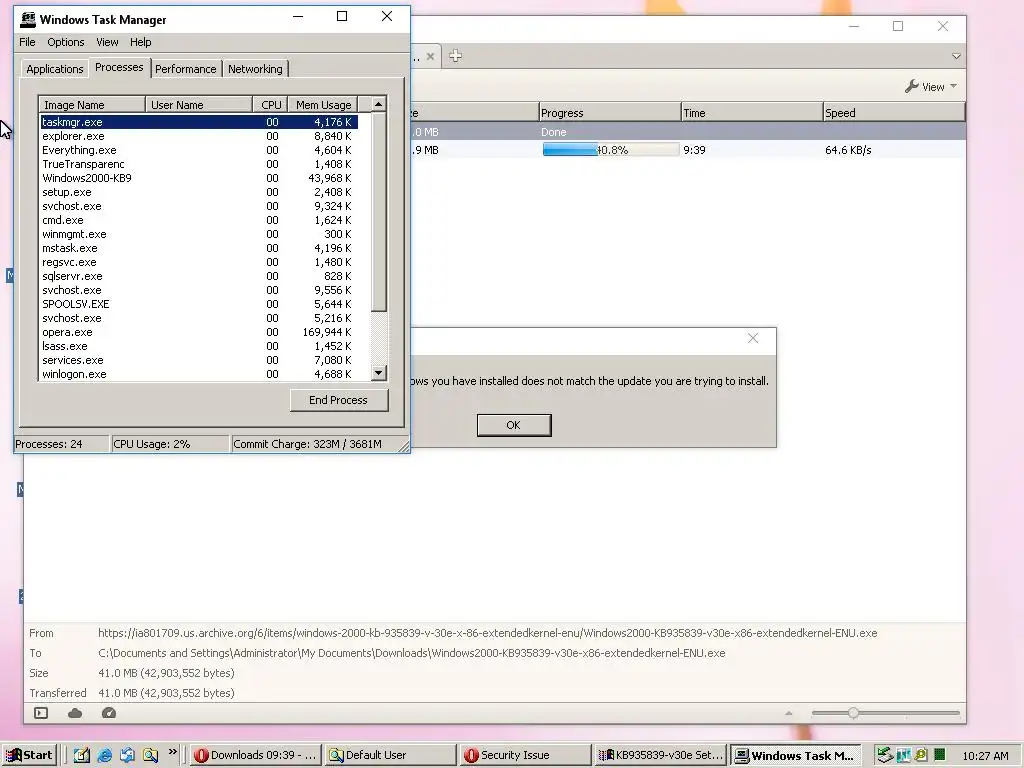Toggle the Opera panel icon in status bar

tap(41, 713)
